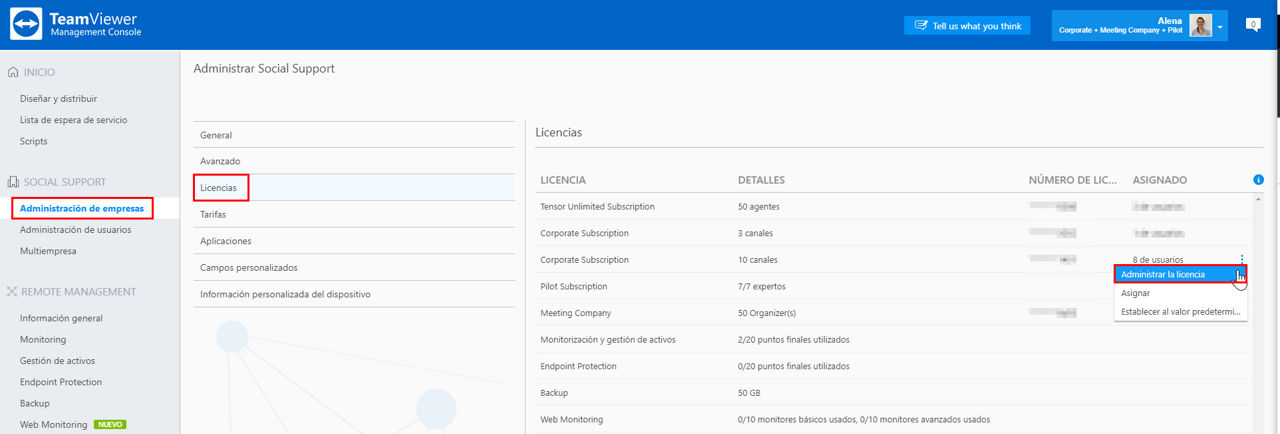Image resolution: width=1280 pixels, height=434 pixels.
Task: Open Web Monitoring sidebar item
Action: tap(54, 425)
